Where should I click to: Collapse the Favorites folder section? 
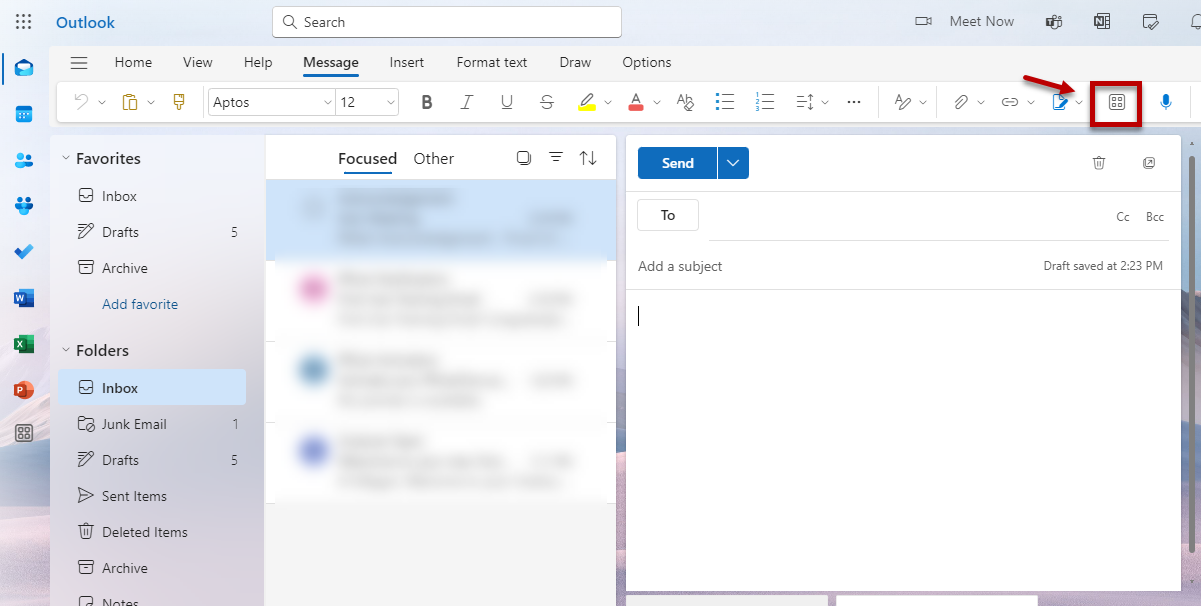tap(66, 158)
